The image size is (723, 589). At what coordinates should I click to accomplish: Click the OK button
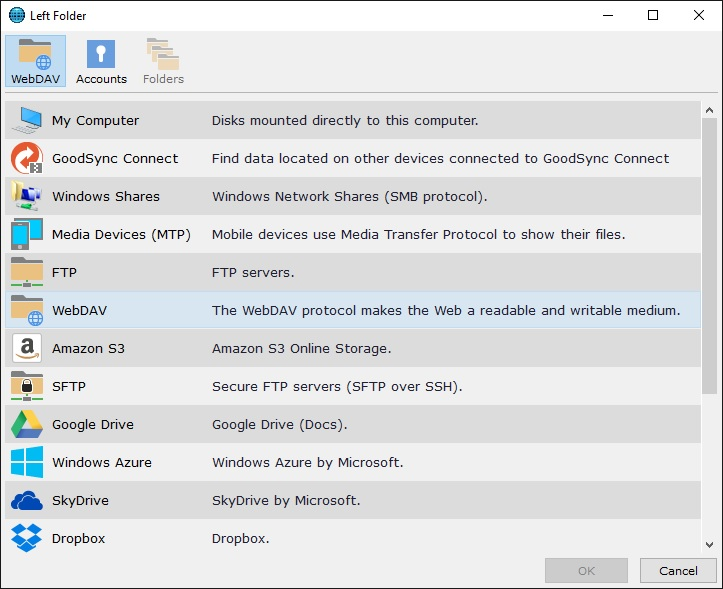coord(586,571)
